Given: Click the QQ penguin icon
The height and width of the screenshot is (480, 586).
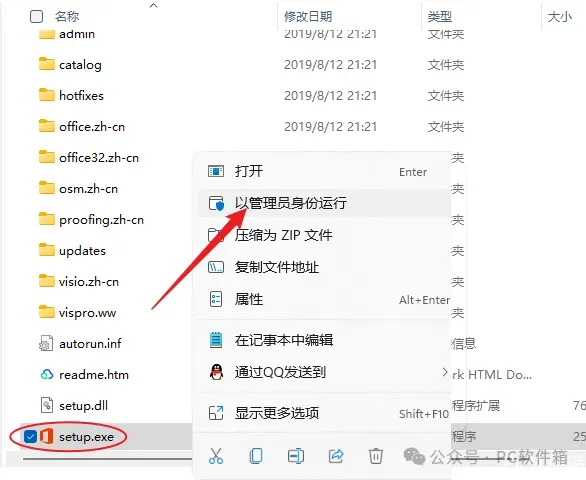Looking at the screenshot, I should [x=216, y=372].
